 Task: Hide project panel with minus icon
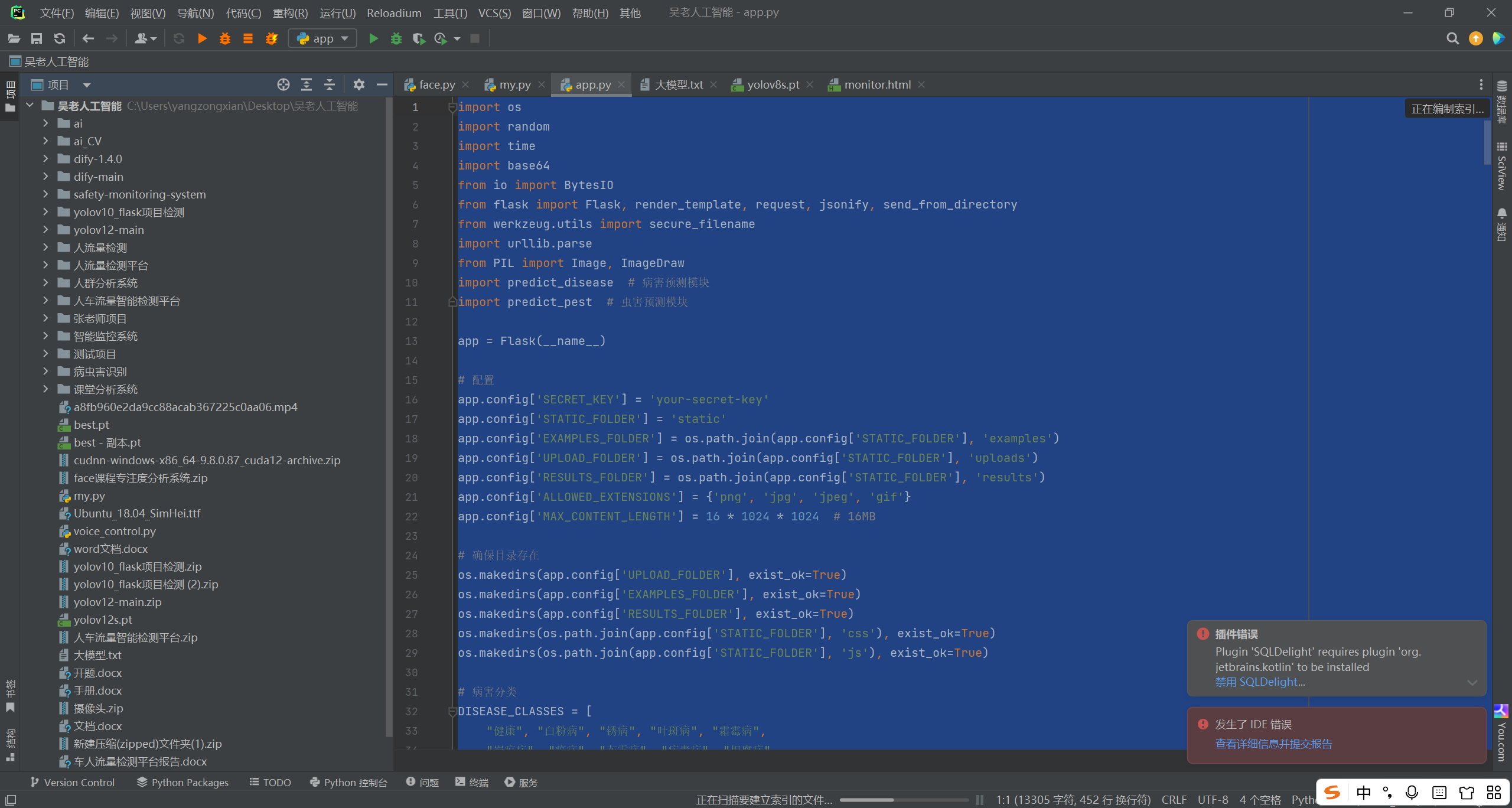point(382,84)
